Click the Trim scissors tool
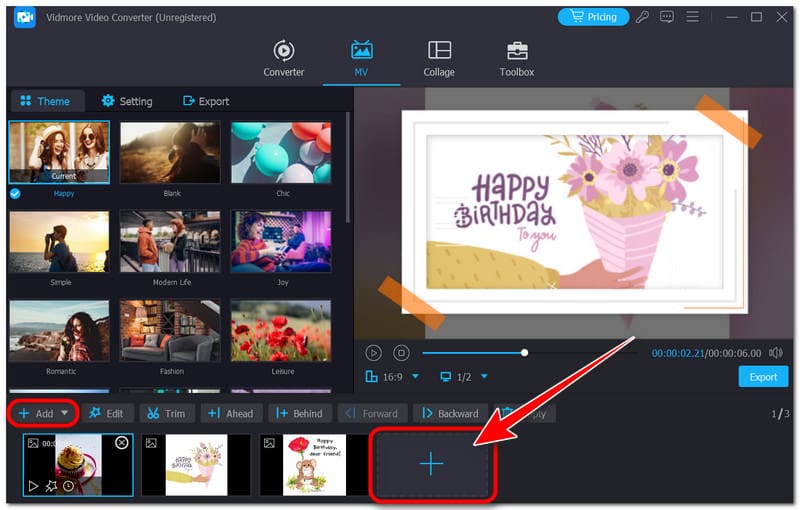This screenshot has width=800, height=510. point(166,413)
